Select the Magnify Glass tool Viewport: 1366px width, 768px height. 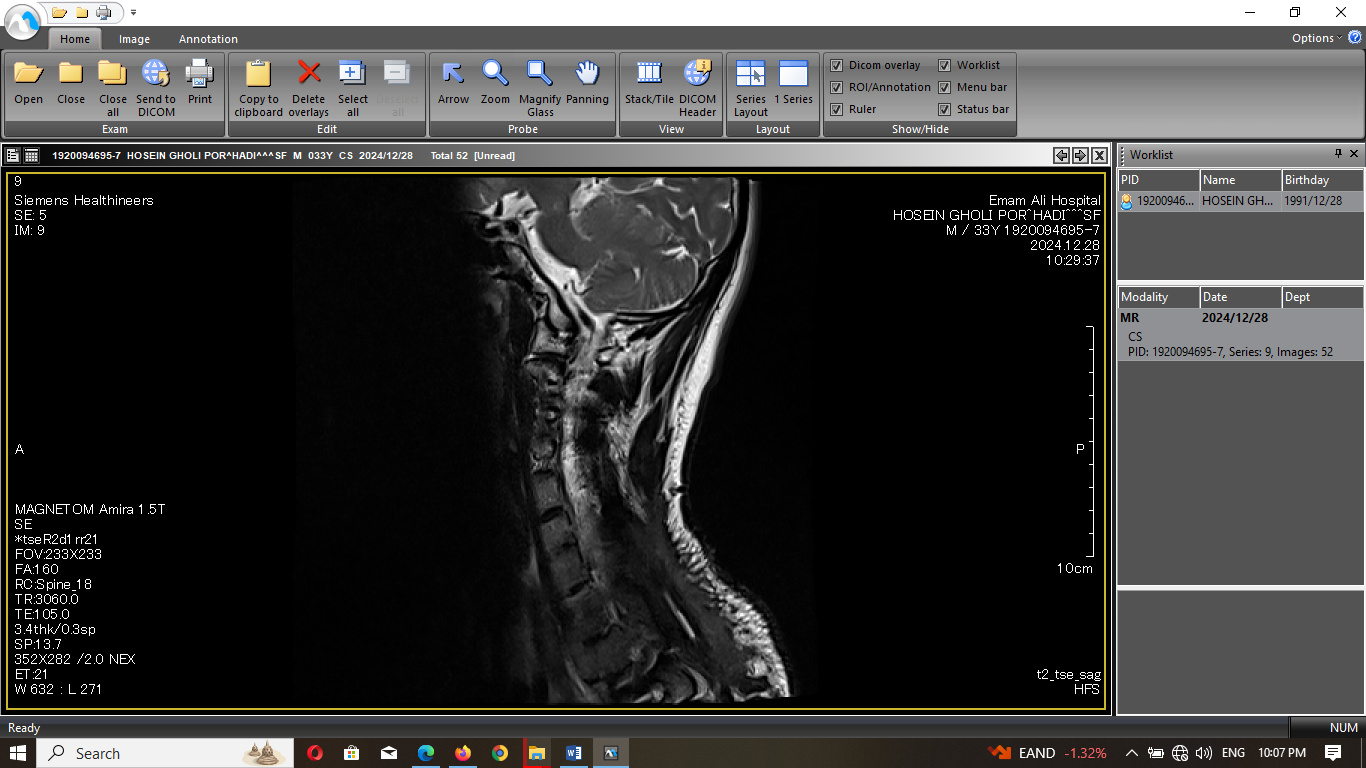tap(540, 88)
